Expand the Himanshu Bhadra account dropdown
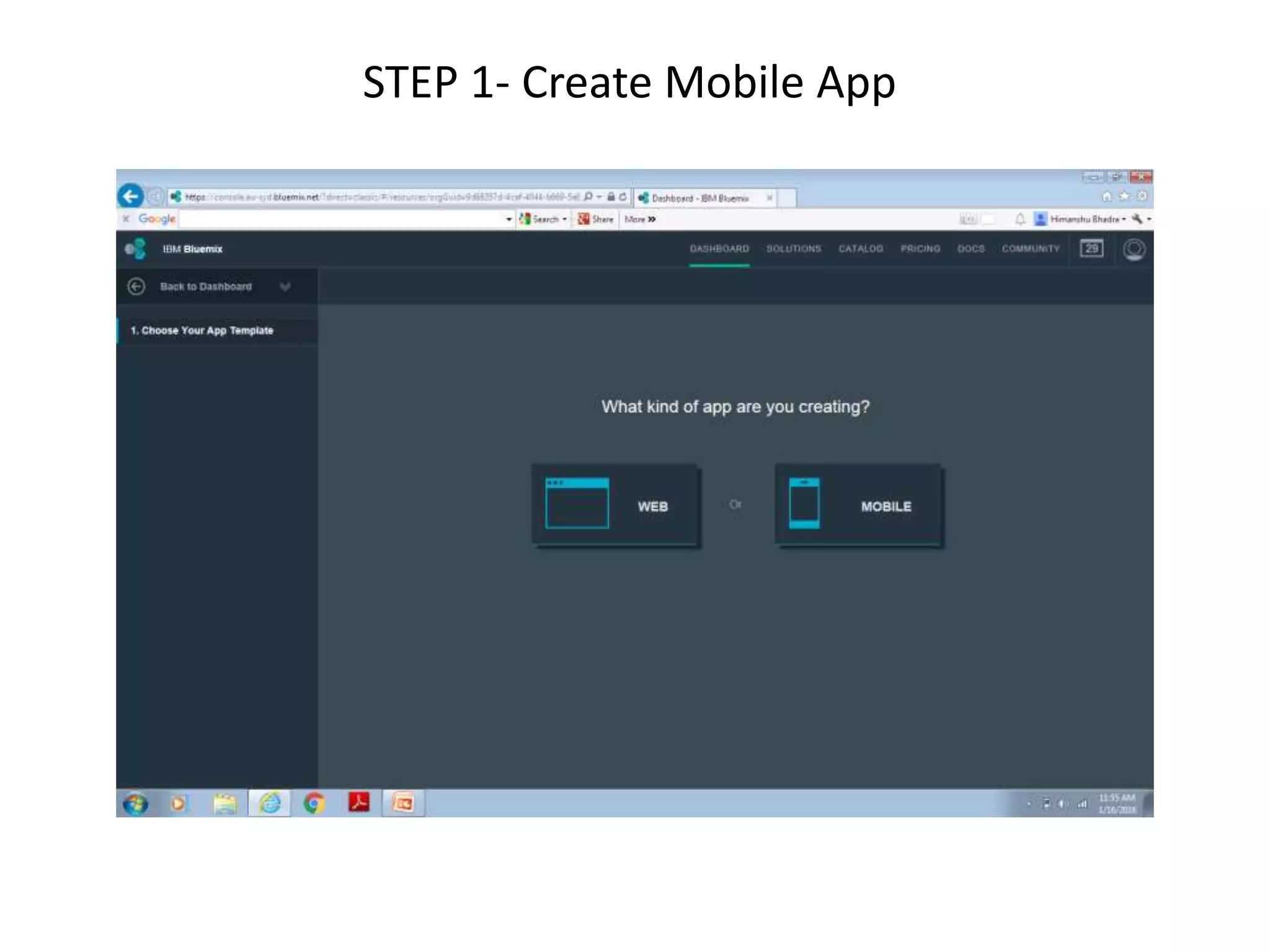 click(1124, 219)
